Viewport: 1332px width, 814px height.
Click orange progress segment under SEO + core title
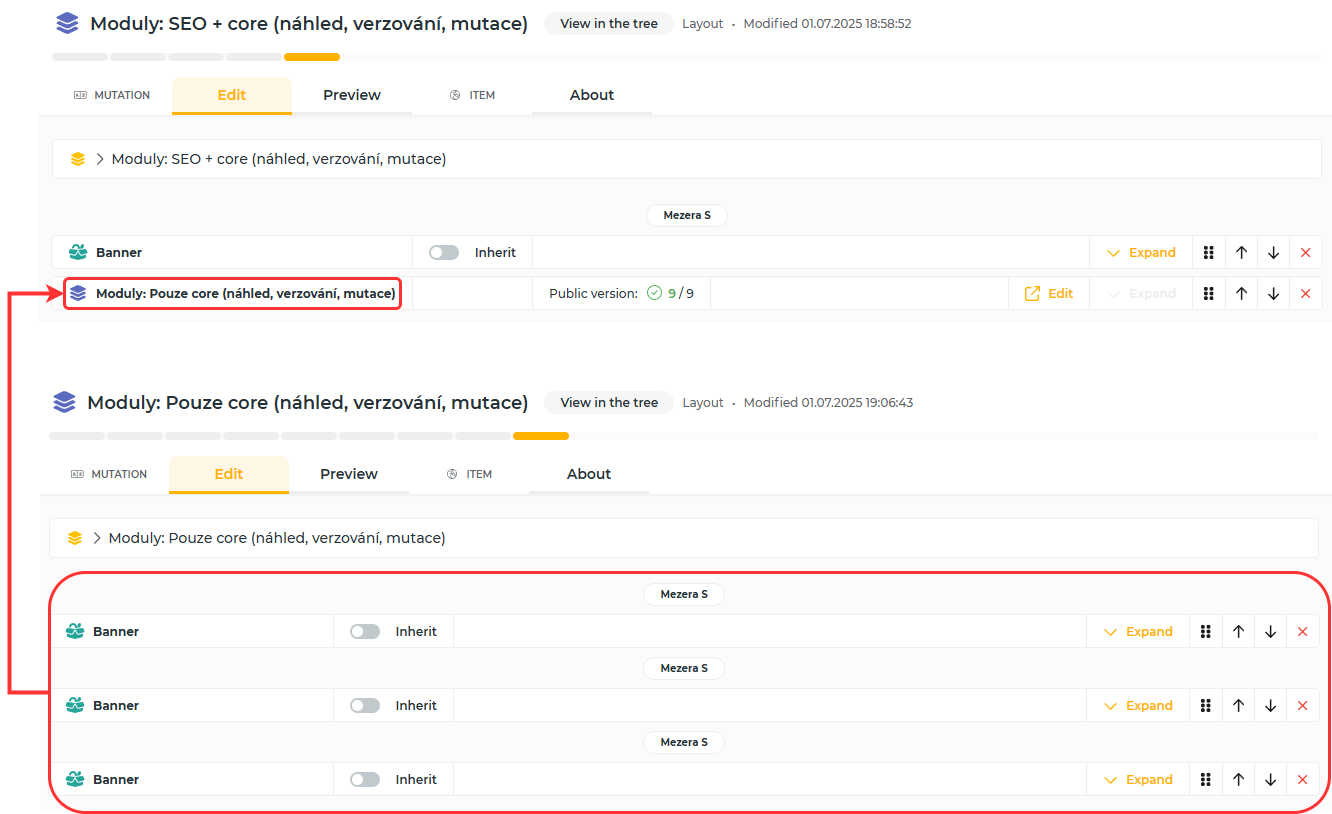click(312, 57)
